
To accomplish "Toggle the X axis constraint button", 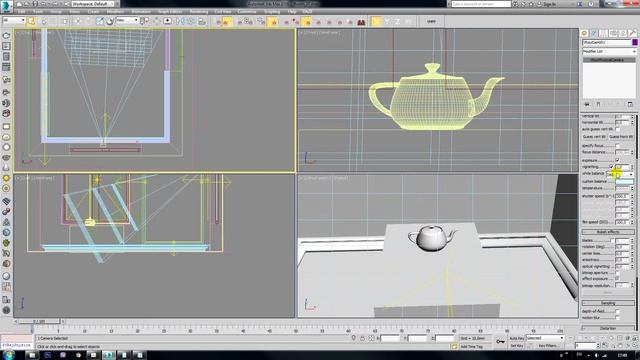I will click(376, 21).
